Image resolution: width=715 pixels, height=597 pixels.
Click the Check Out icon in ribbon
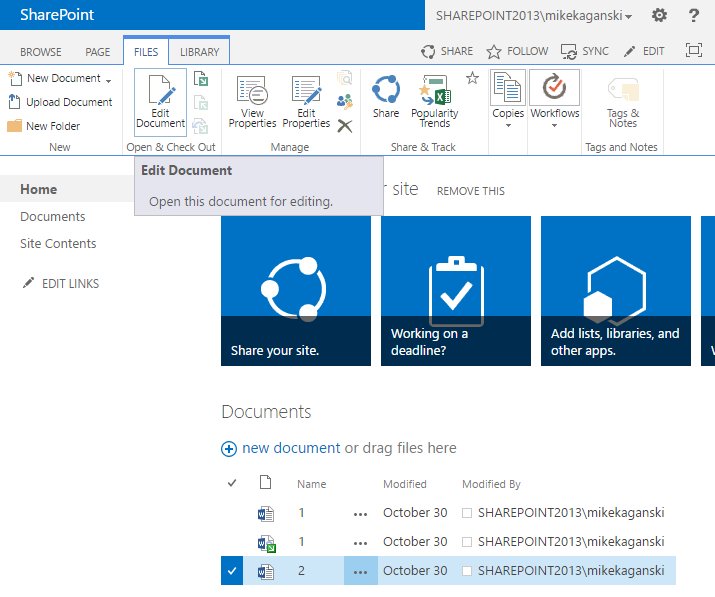coord(201,78)
